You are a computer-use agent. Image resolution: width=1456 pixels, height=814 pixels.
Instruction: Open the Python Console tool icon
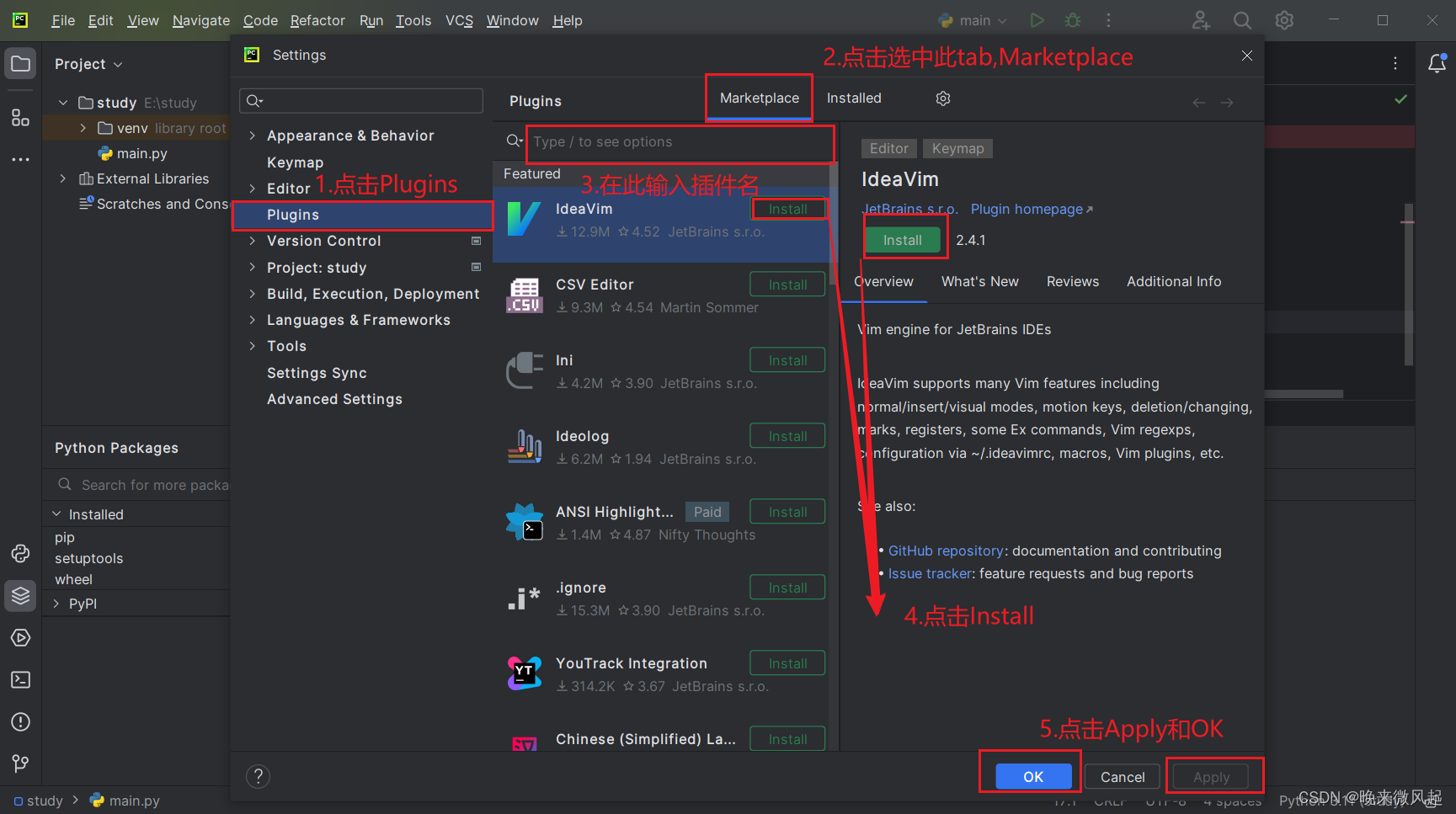pyautogui.click(x=21, y=554)
